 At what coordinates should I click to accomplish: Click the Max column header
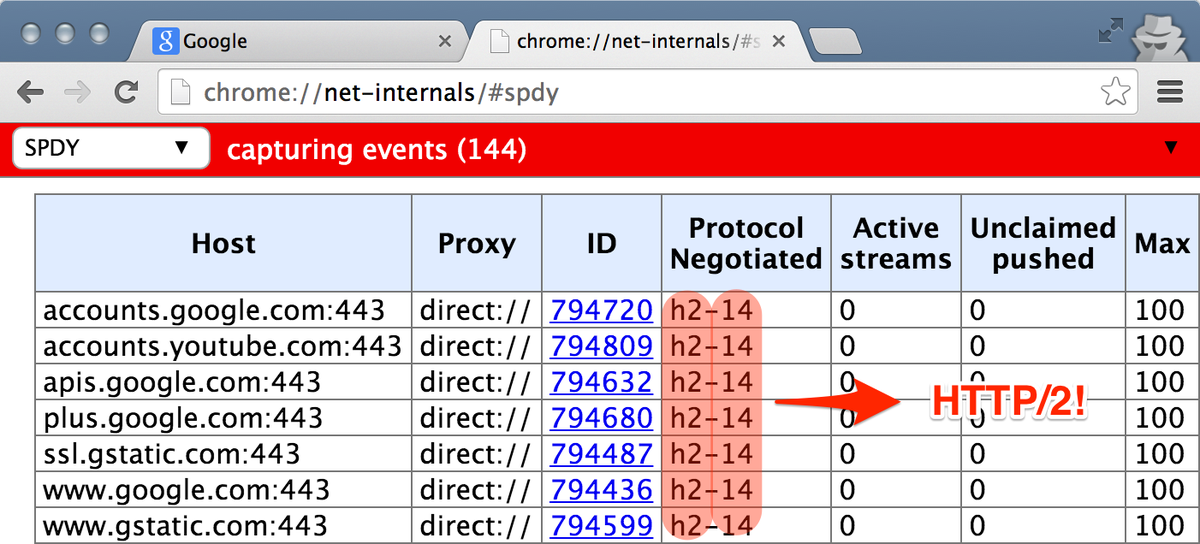pyautogui.click(x=1162, y=243)
